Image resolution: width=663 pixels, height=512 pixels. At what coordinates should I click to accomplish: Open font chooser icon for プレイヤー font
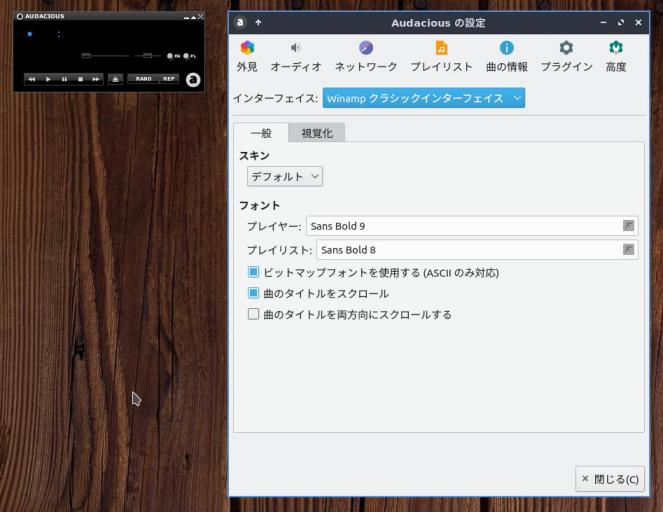tap(628, 226)
